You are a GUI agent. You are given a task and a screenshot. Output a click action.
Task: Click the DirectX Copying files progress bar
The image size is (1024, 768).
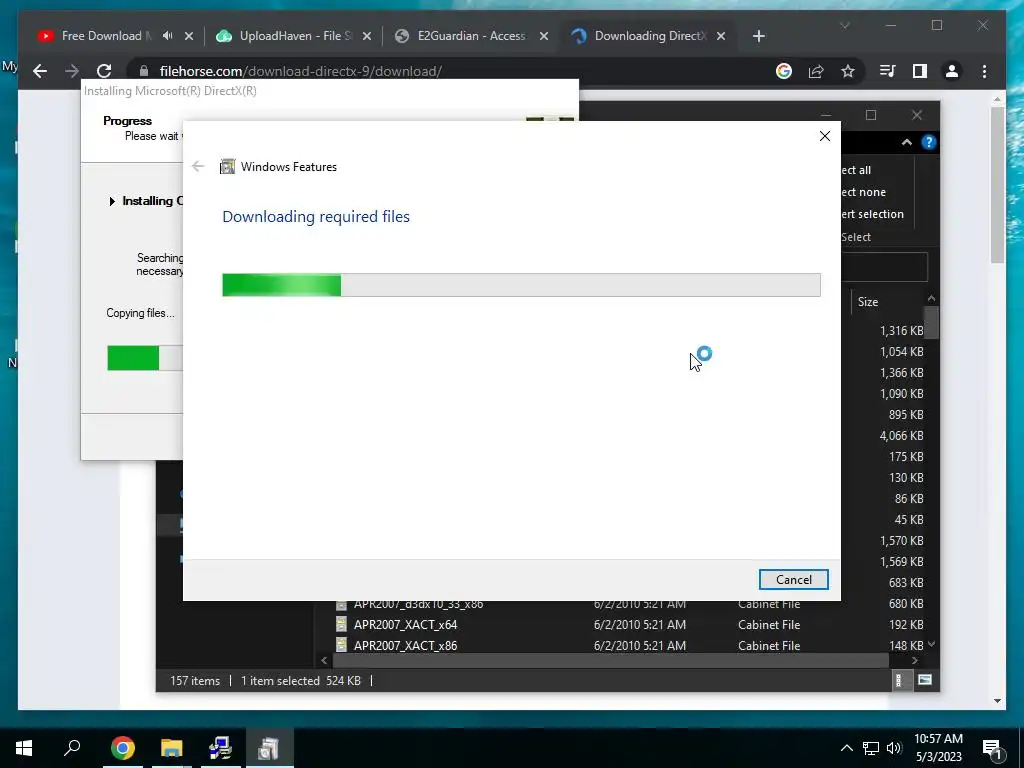[145, 358]
